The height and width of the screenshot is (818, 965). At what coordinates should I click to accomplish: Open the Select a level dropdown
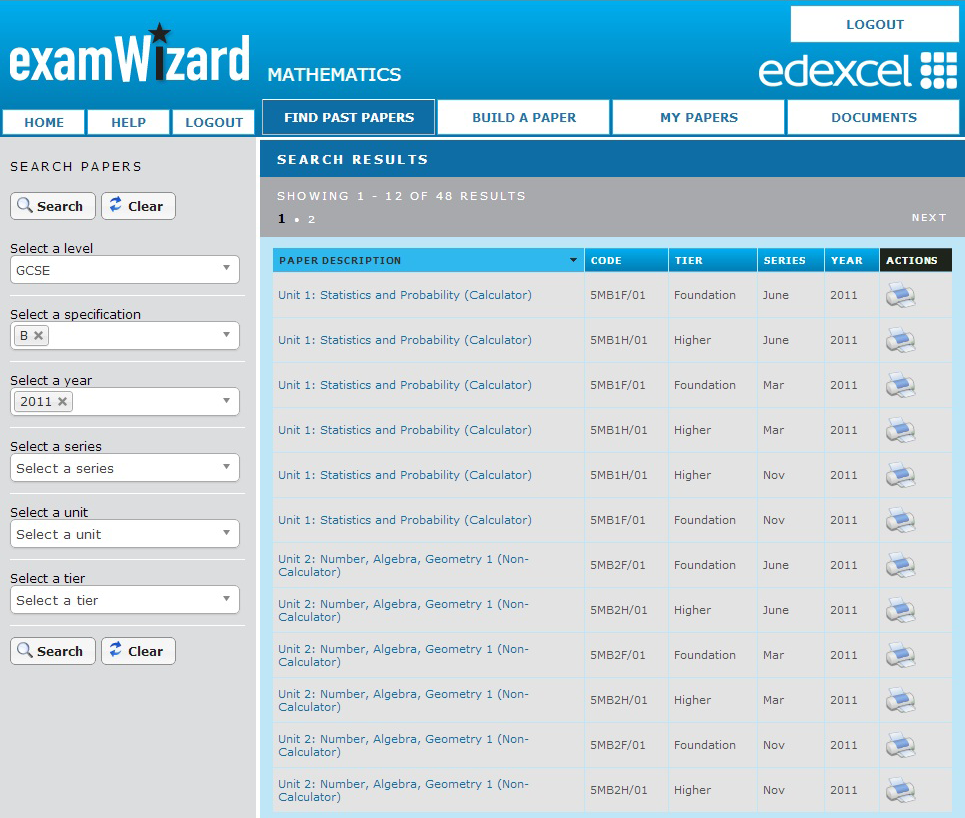click(125, 270)
